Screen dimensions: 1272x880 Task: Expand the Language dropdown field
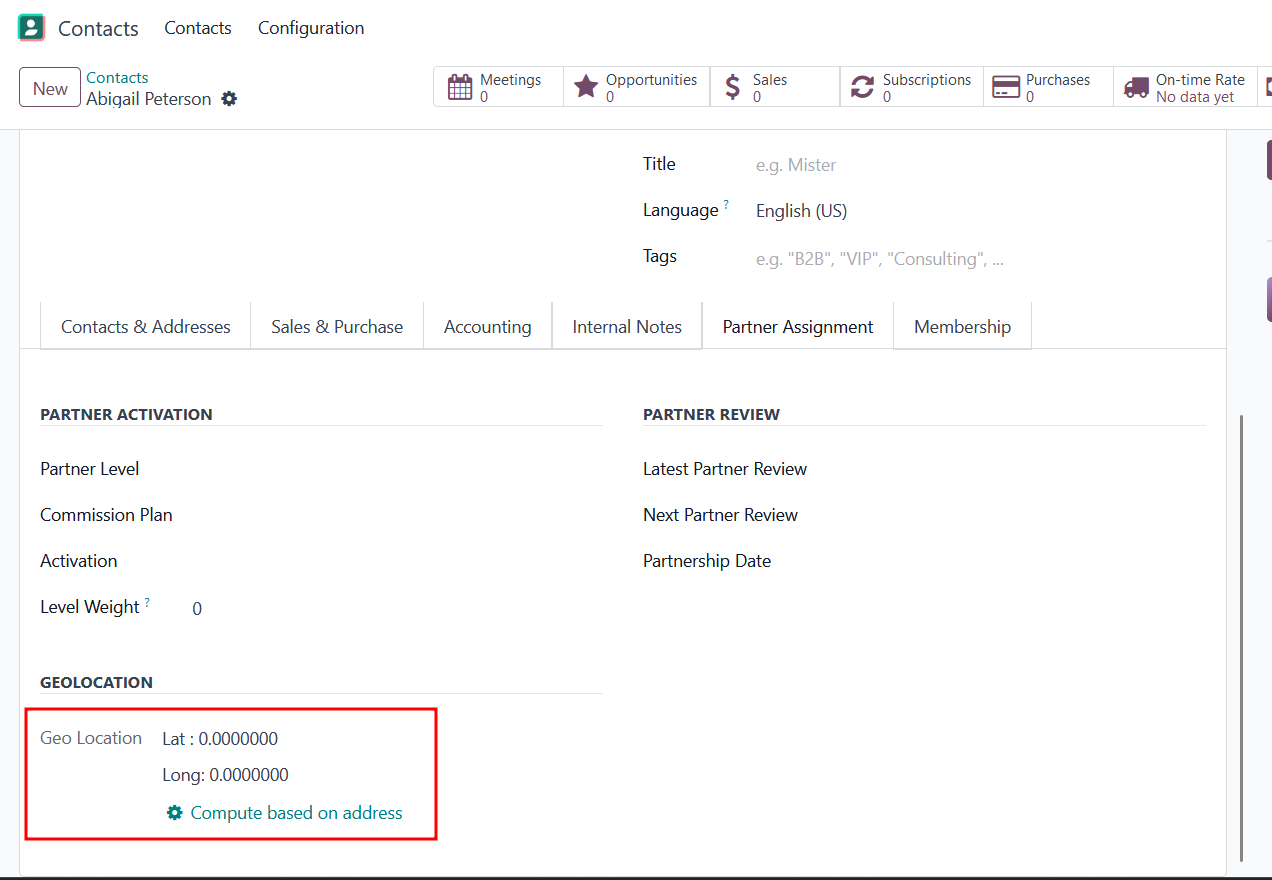pos(900,211)
